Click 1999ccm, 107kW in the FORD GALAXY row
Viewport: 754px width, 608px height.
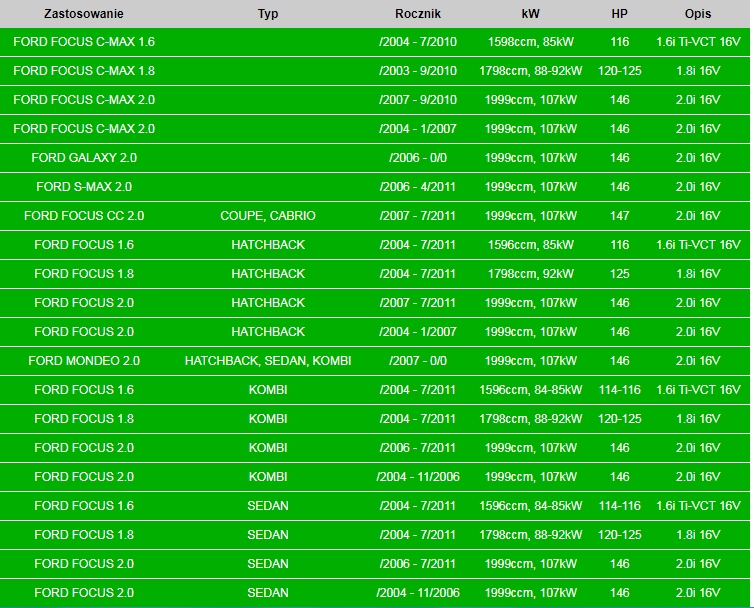coord(530,158)
